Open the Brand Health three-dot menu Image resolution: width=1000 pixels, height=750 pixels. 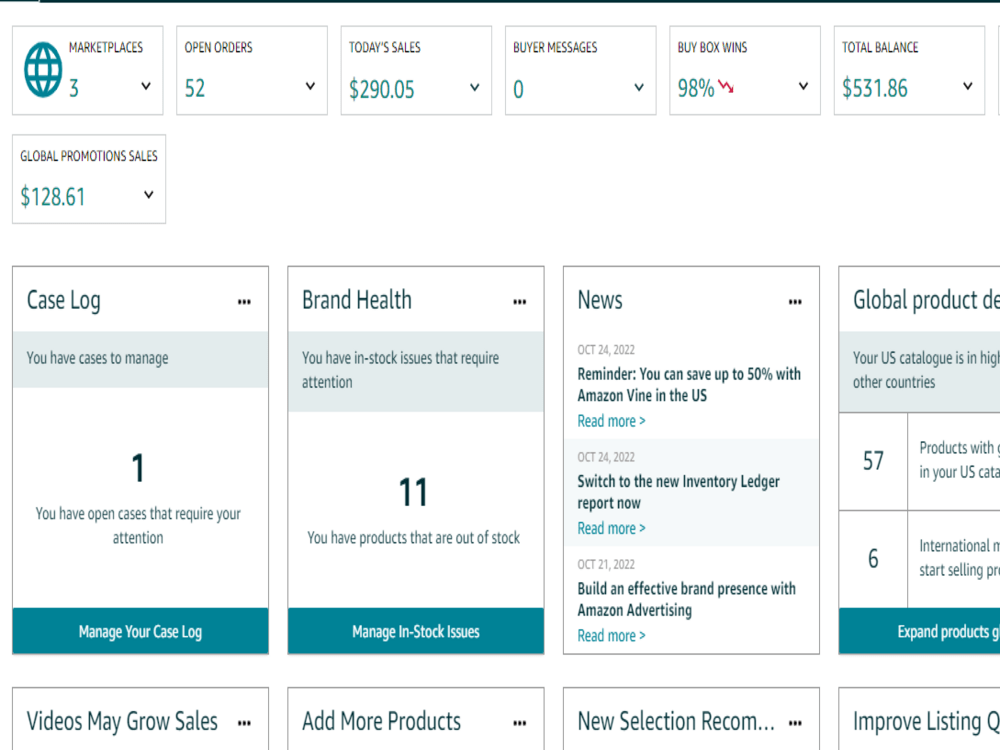[x=520, y=302]
